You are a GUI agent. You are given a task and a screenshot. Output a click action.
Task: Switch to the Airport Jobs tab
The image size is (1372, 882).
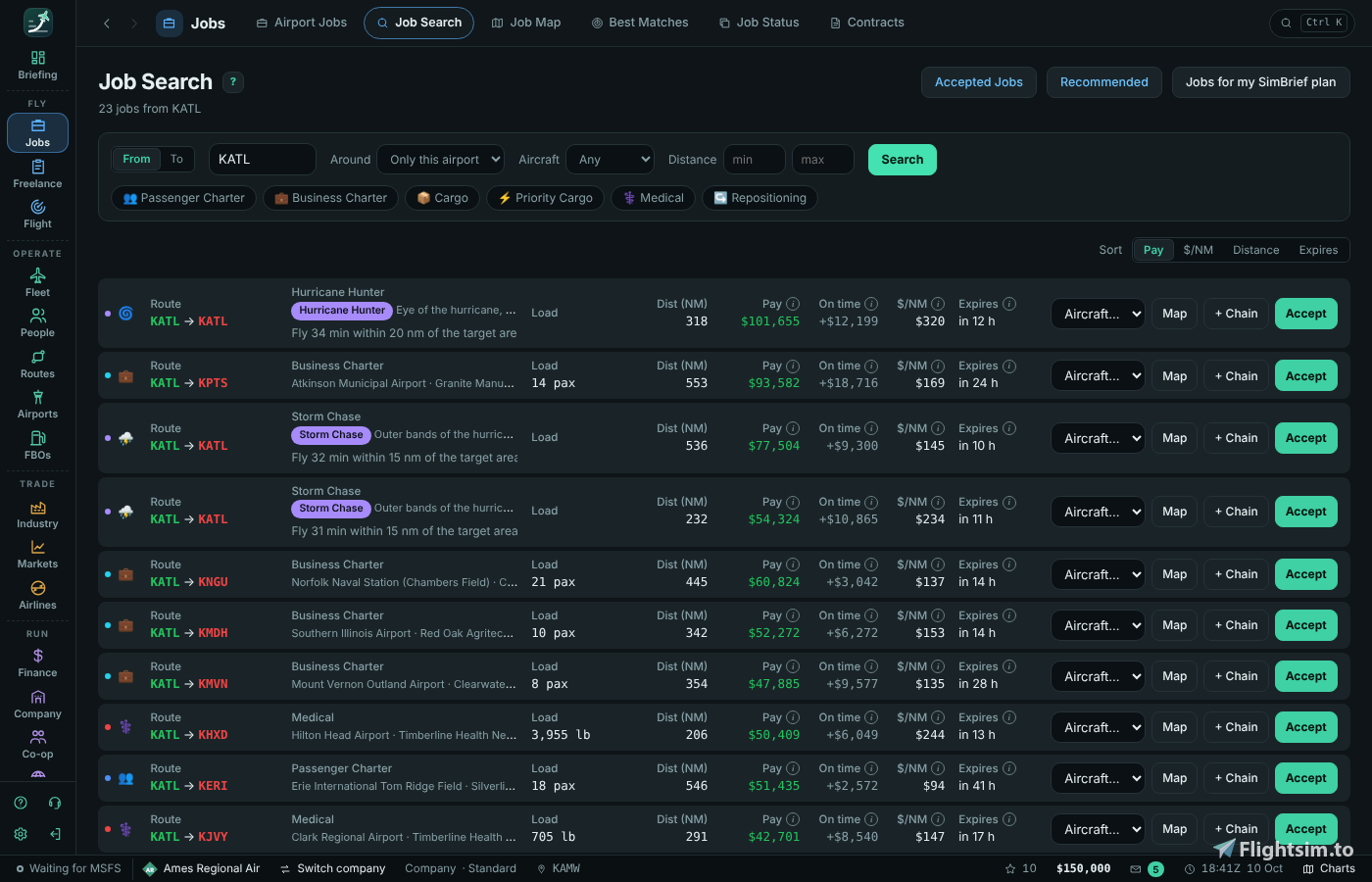tap(302, 23)
